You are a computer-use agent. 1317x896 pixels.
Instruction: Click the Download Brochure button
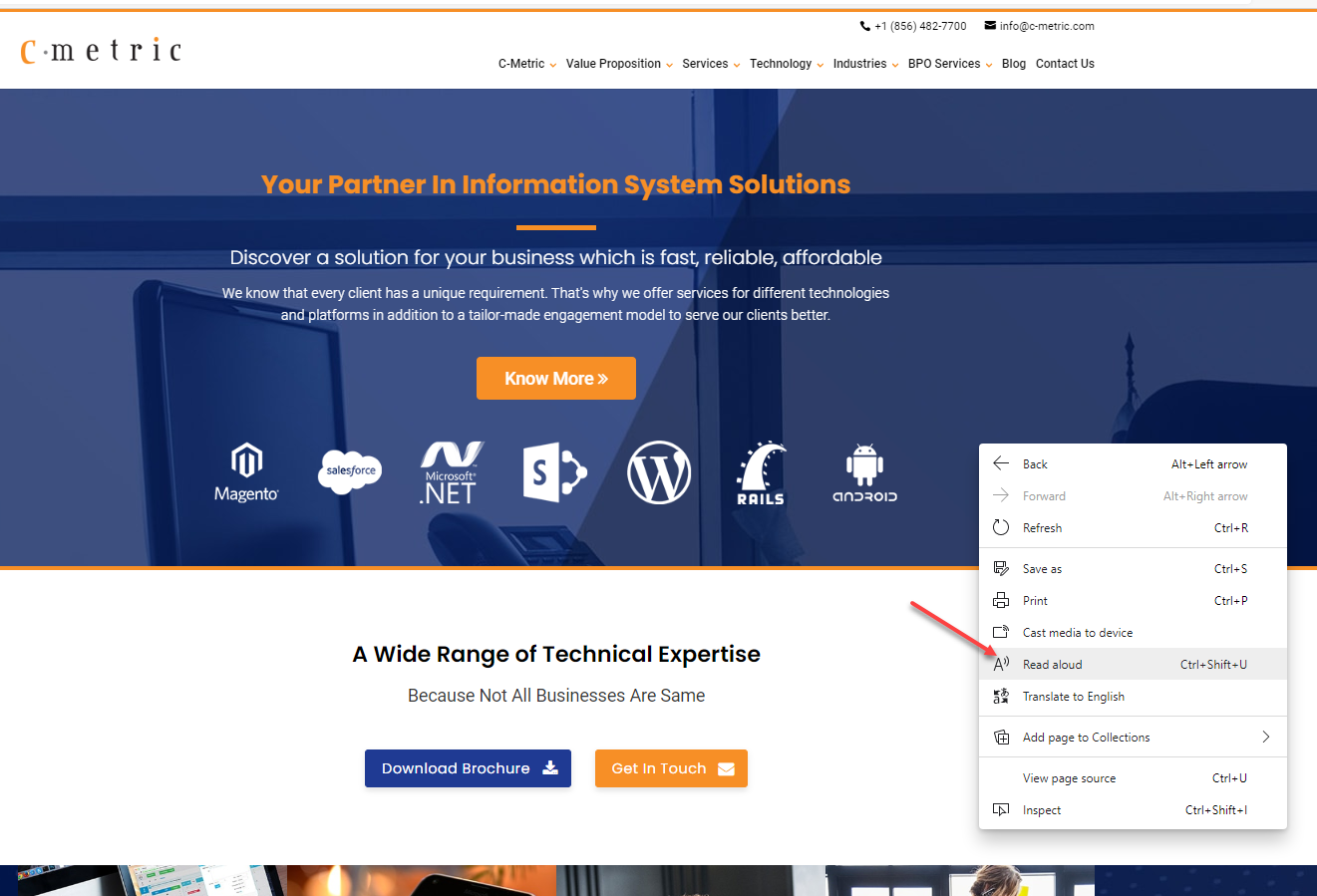point(468,768)
